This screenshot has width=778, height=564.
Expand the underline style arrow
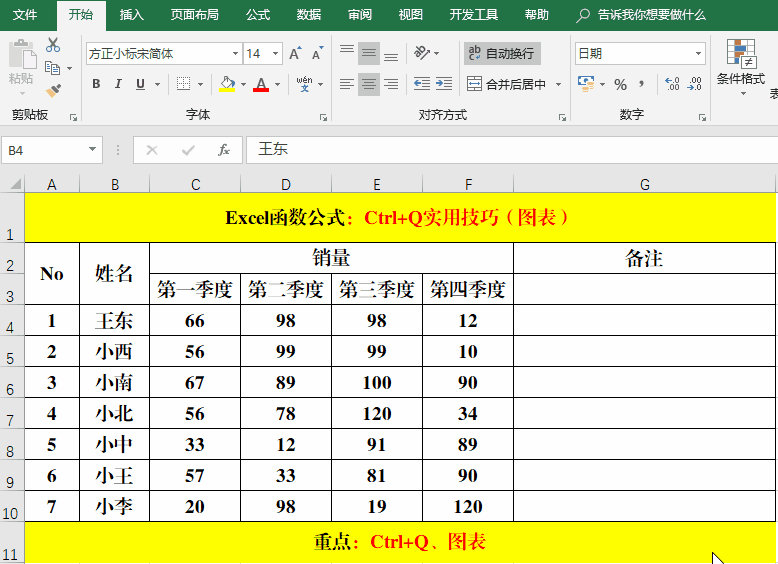click(157, 84)
